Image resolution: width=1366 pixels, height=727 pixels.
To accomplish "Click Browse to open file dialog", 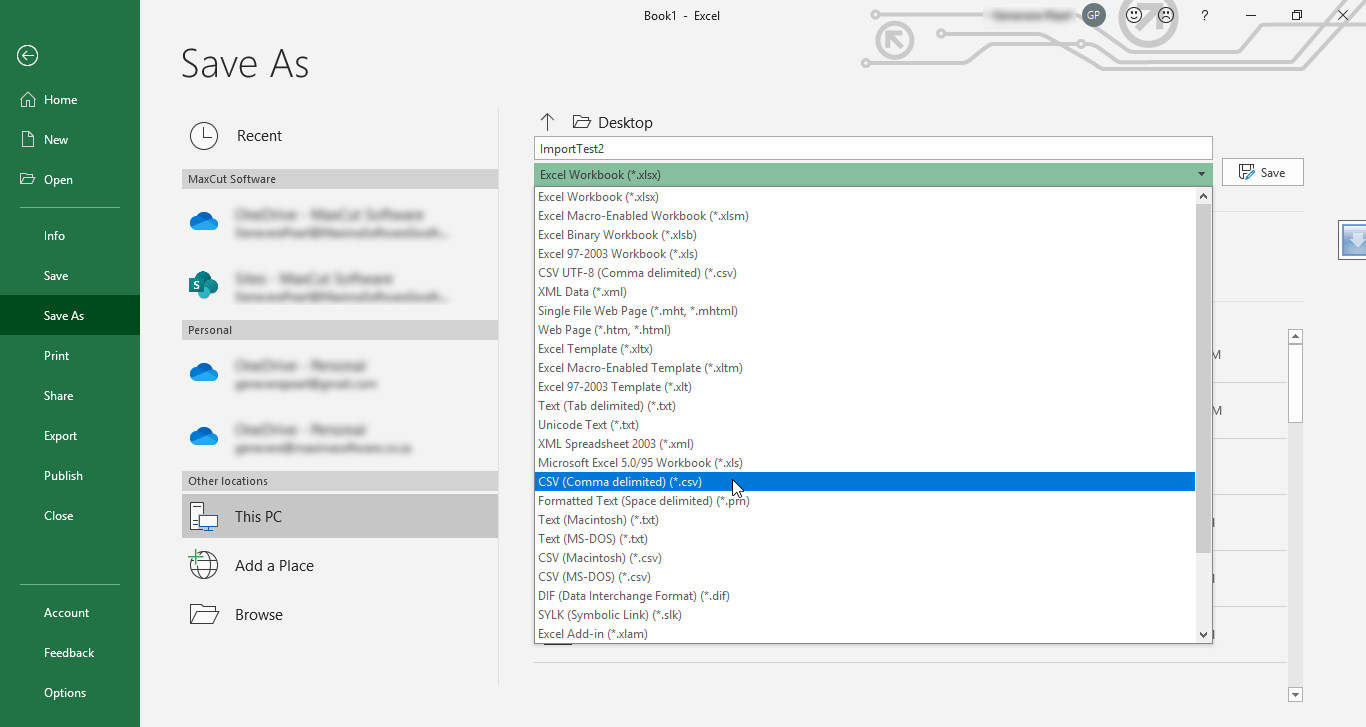I will (x=340, y=615).
